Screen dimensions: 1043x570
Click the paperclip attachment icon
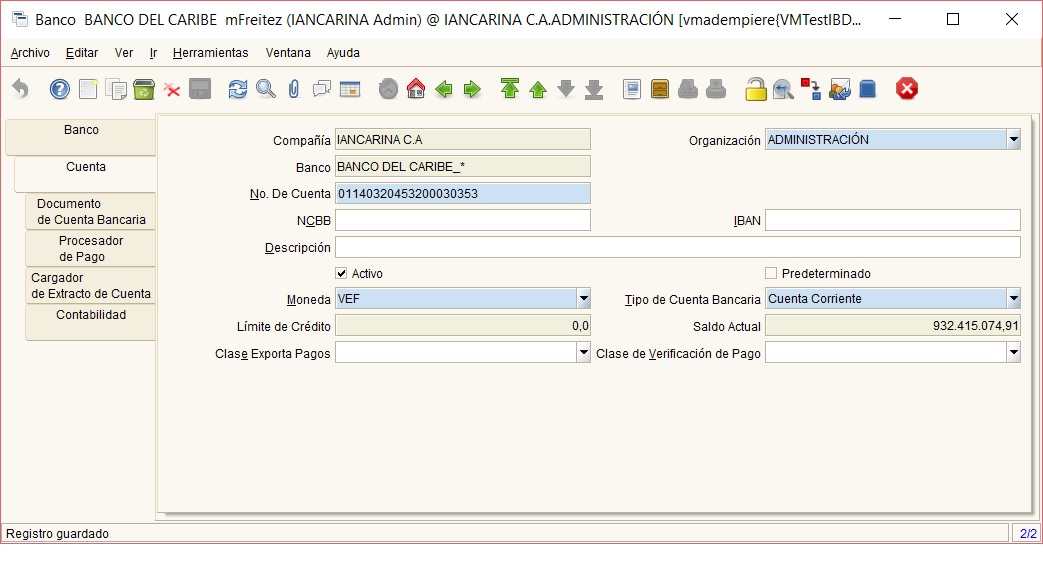click(x=293, y=88)
